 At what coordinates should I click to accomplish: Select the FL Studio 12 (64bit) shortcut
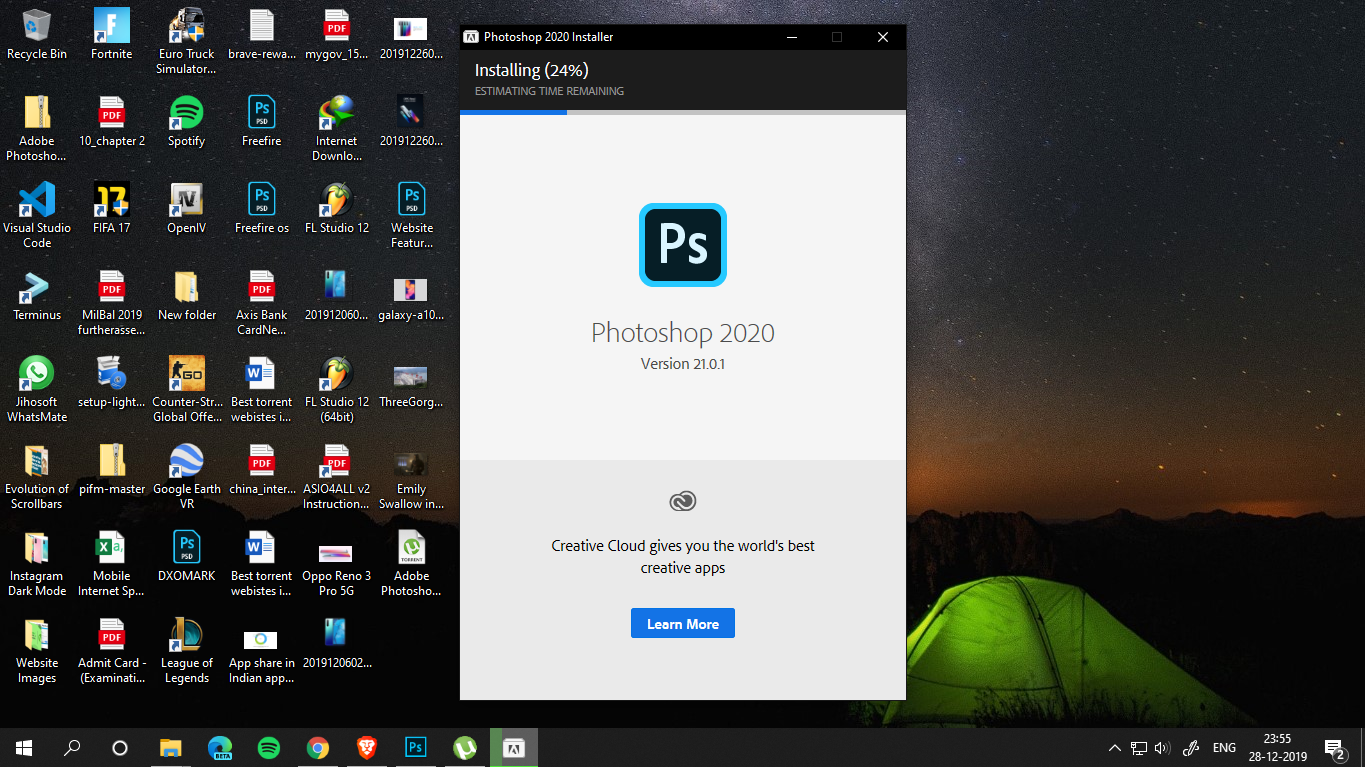(x=337, y=390)
